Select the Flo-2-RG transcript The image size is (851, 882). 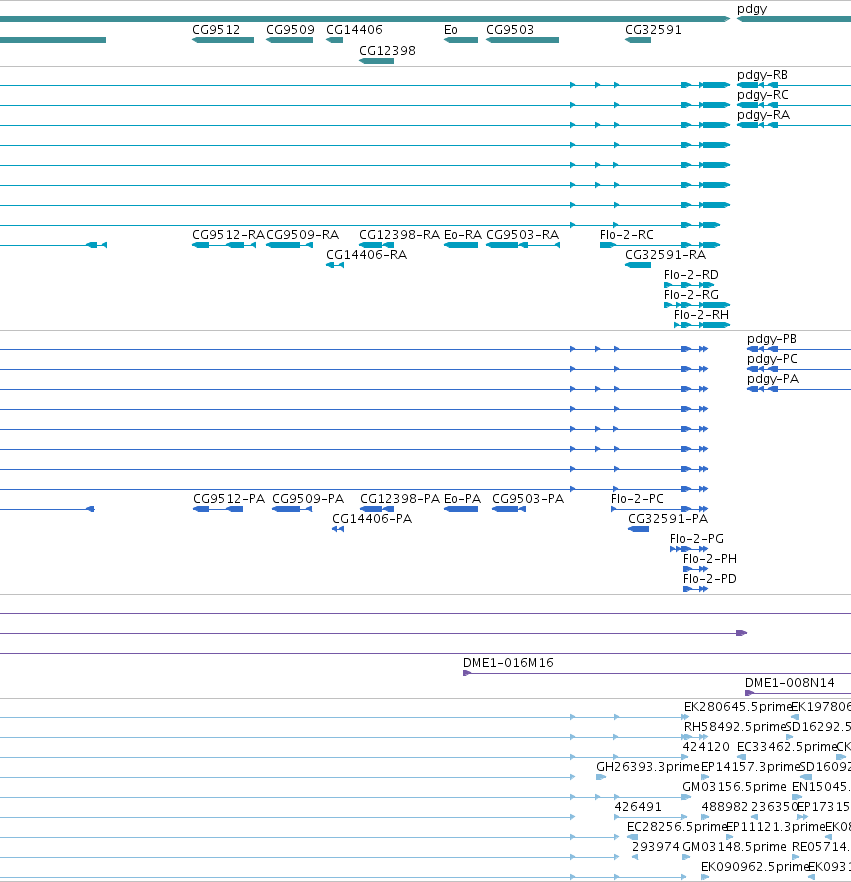click(x=697, y=305)
